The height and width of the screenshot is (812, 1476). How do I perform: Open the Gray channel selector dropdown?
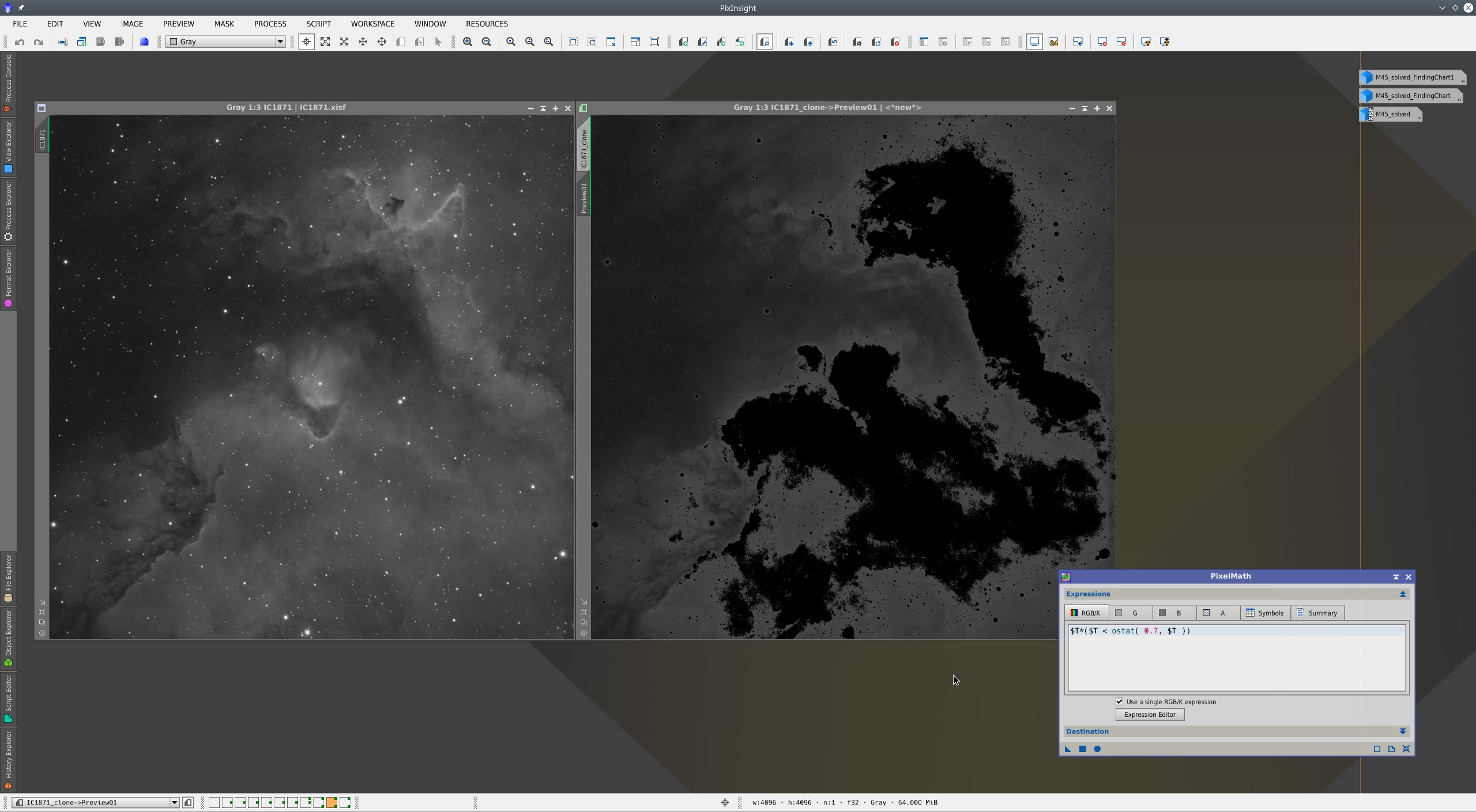pos(225,41)
